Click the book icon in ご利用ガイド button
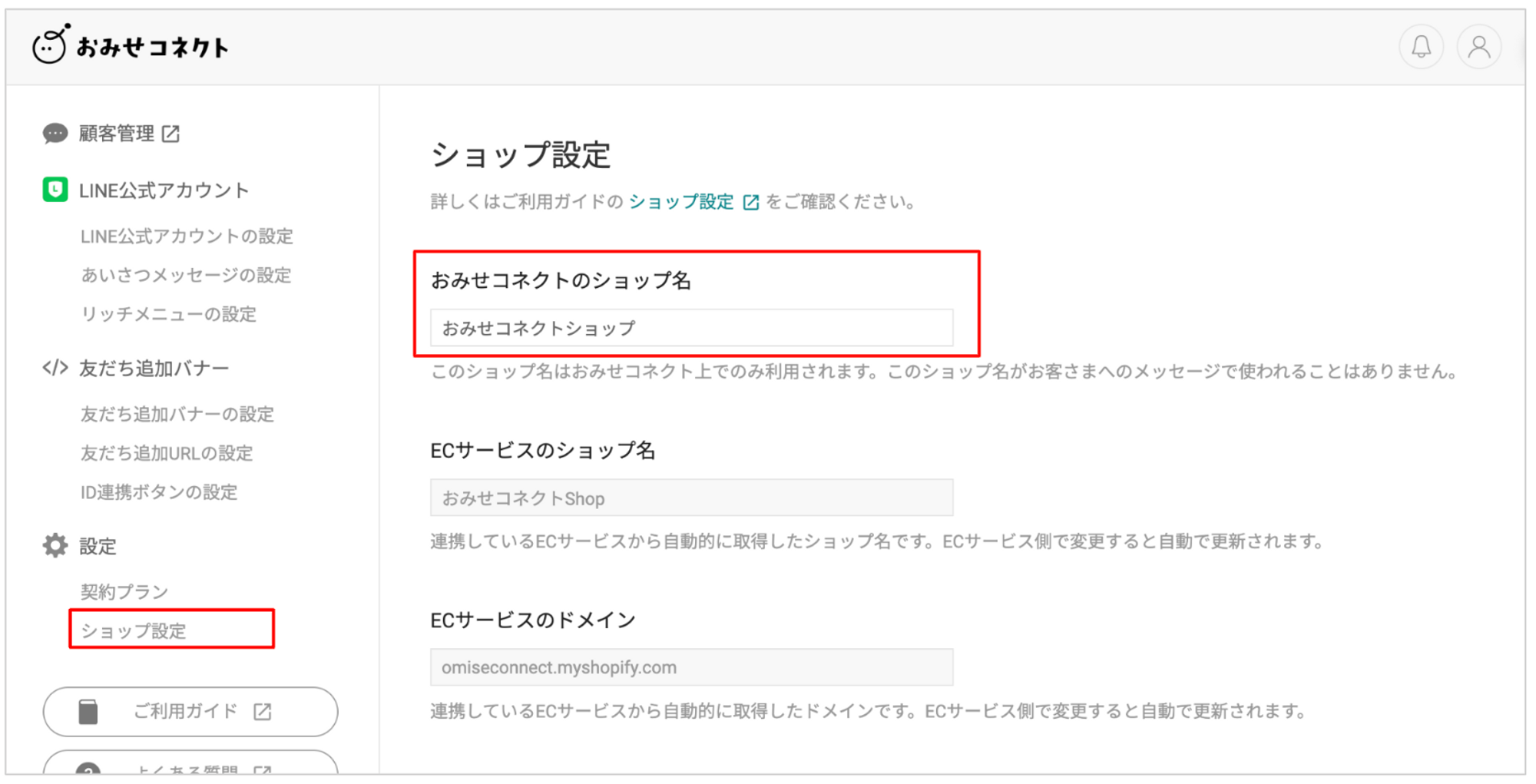Screen dimensions: 1536x784 pyautogui.click(x=88, y=712)
